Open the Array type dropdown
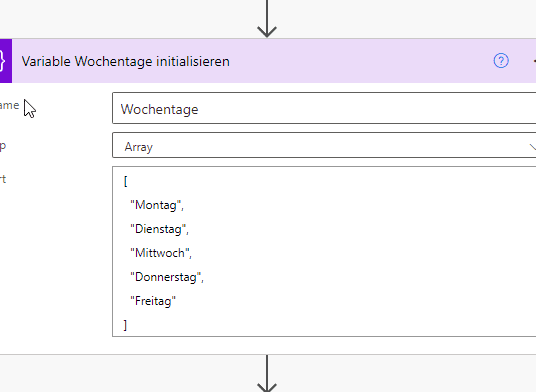 point(324,145)
